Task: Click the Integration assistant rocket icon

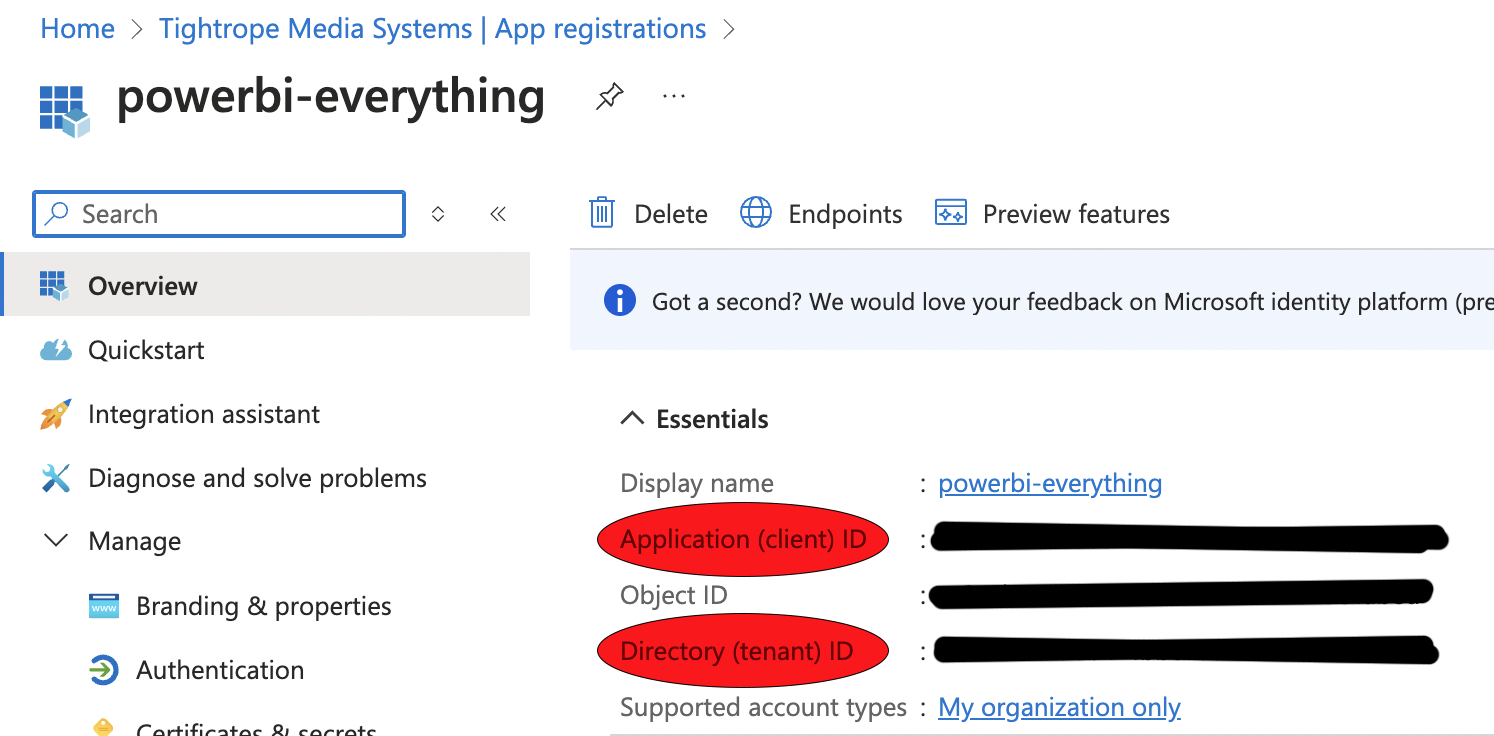Action: pyautogui.click(x=55, y=414)
